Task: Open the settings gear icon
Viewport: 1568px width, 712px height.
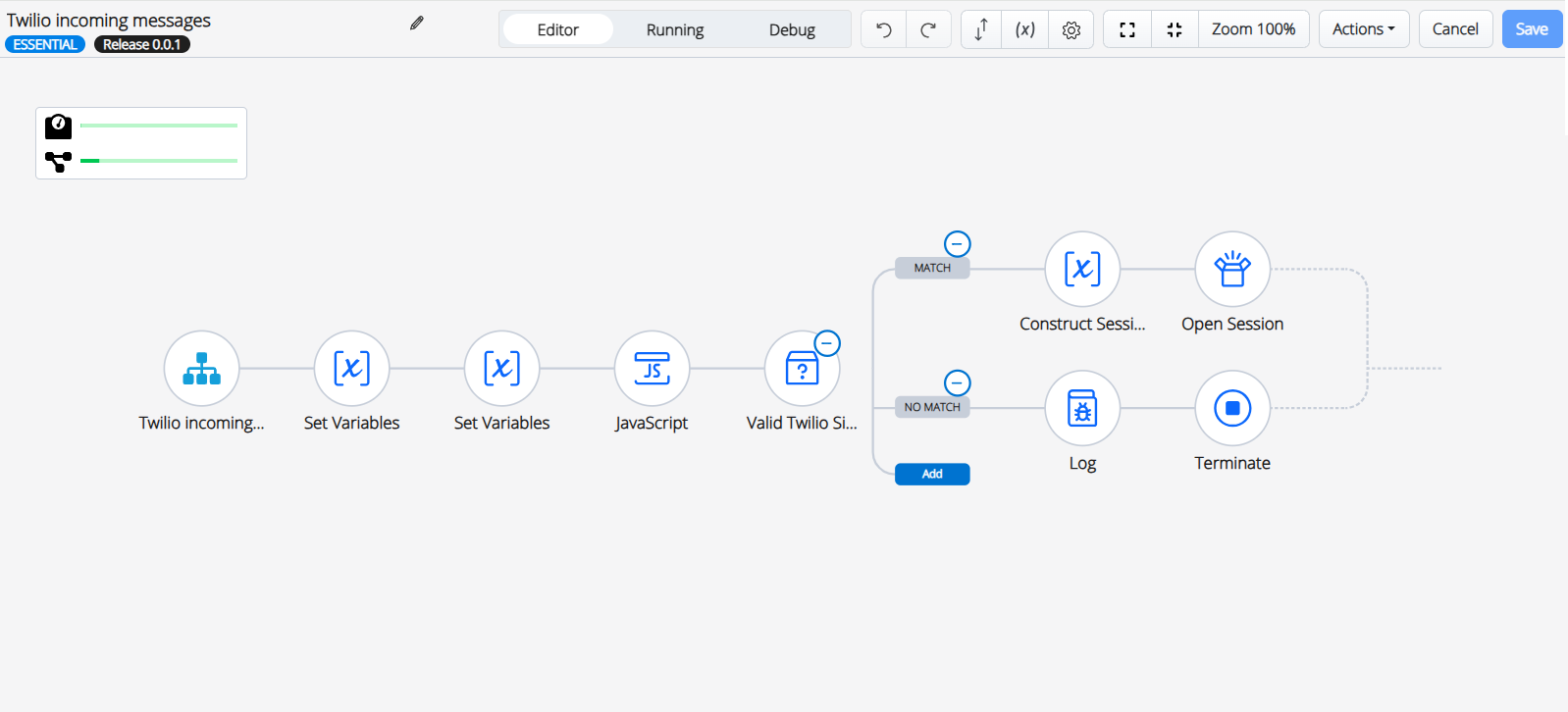Action: pyautogui.click(x=1071, y=29)
